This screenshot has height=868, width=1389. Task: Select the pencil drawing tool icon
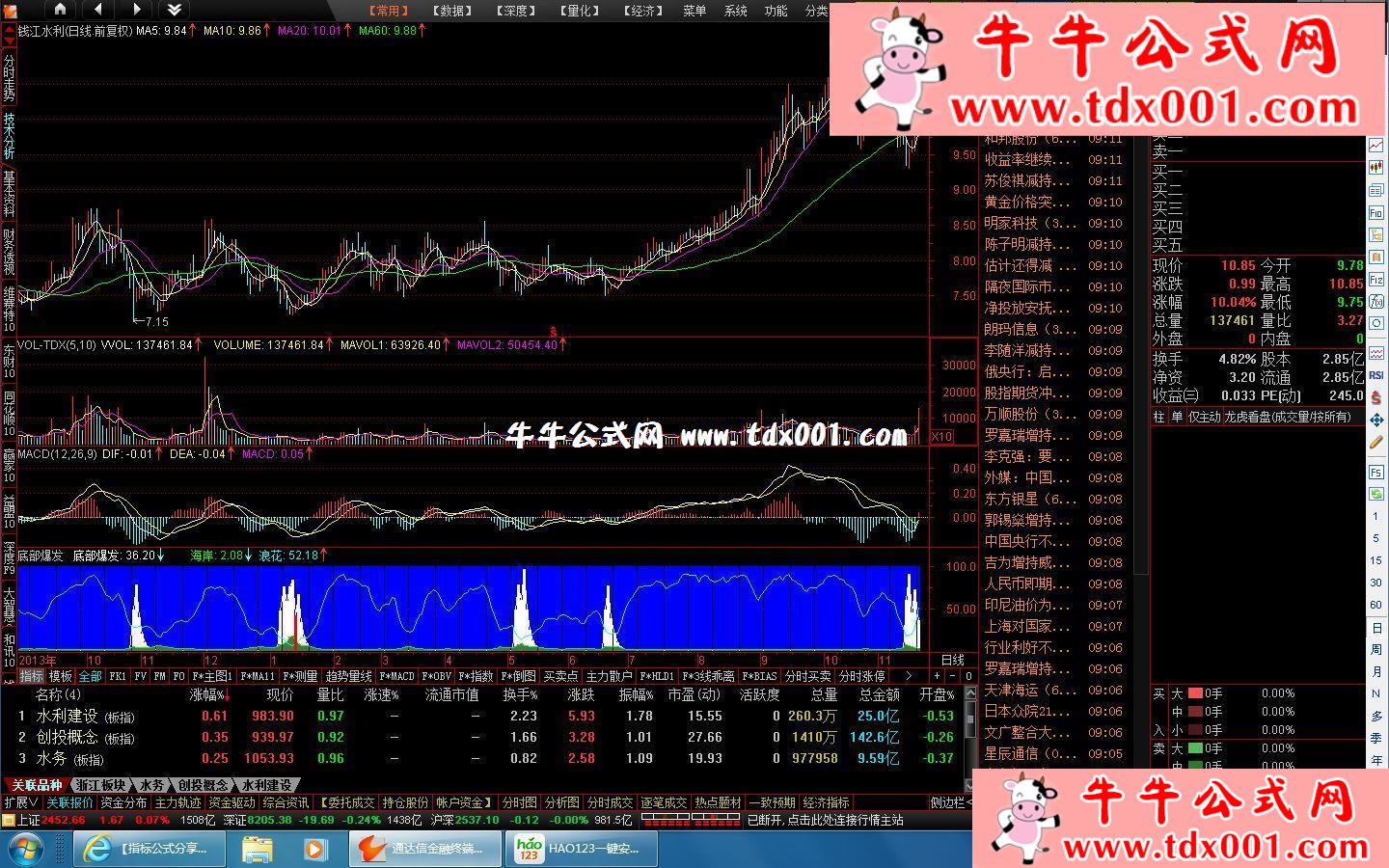1376,443
